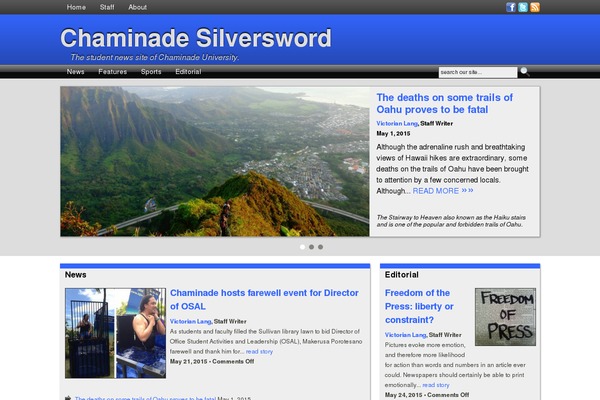Click the search magnifier icon
Viewport: 600px width, 400px height.
(x=525, y=72)
